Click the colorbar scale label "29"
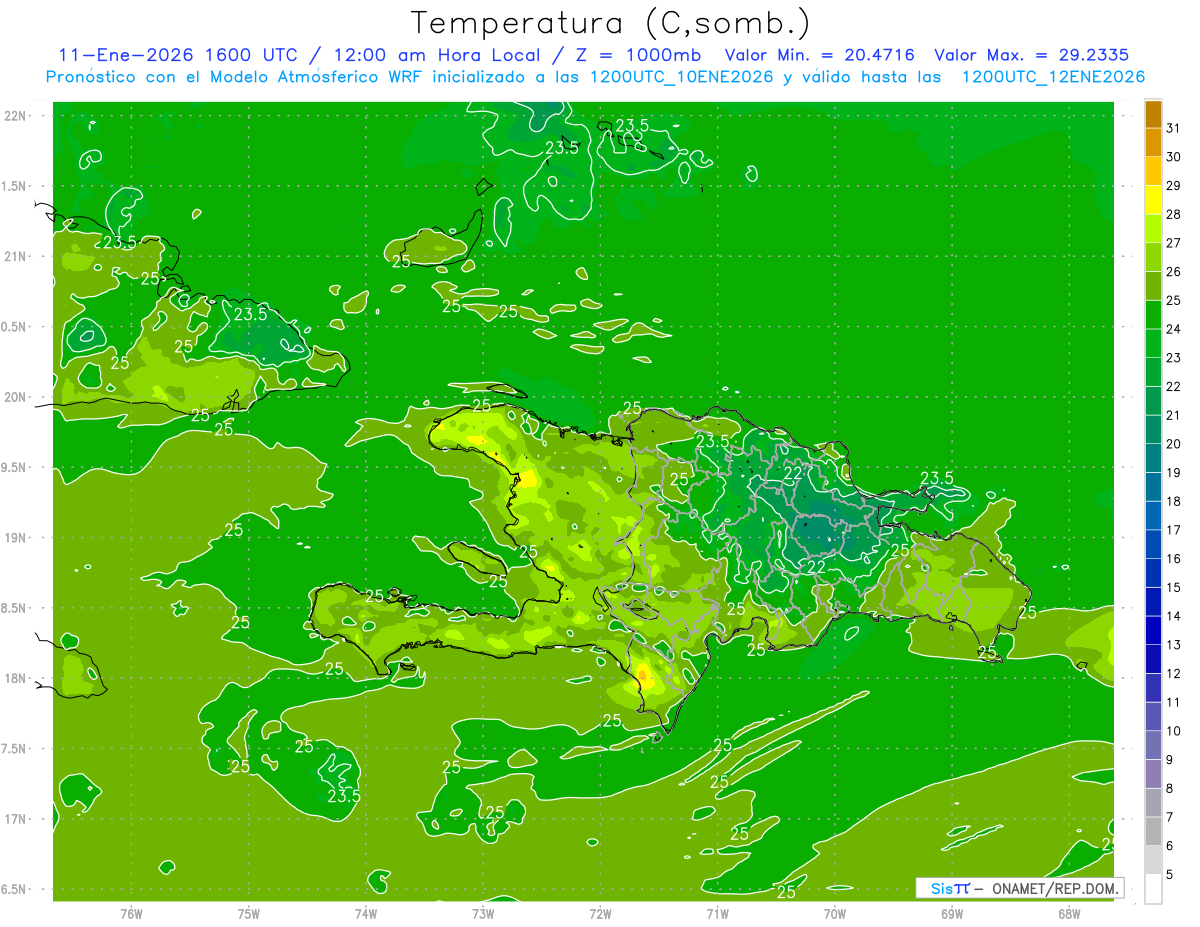Screen dimensions: 1200x927 pos(1174,185)
